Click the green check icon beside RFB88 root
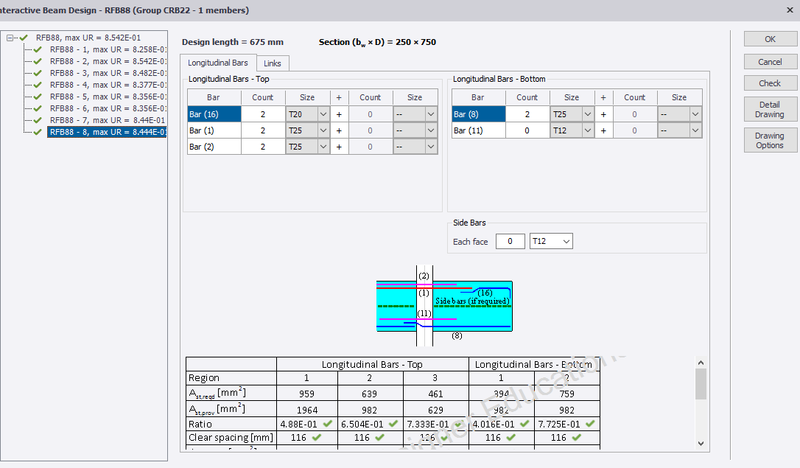Viewport: 800px width, 468px height. coord(23,38)
